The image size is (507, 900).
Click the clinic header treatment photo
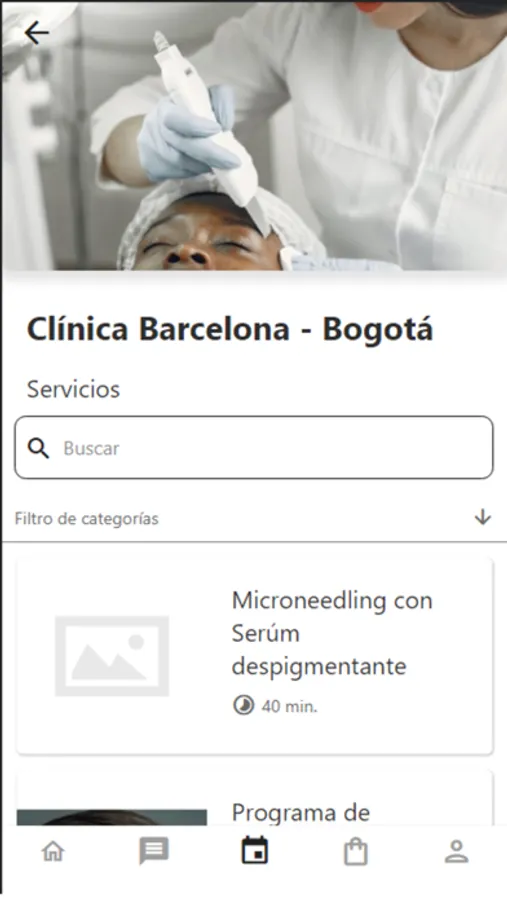(x=254, y=135)
